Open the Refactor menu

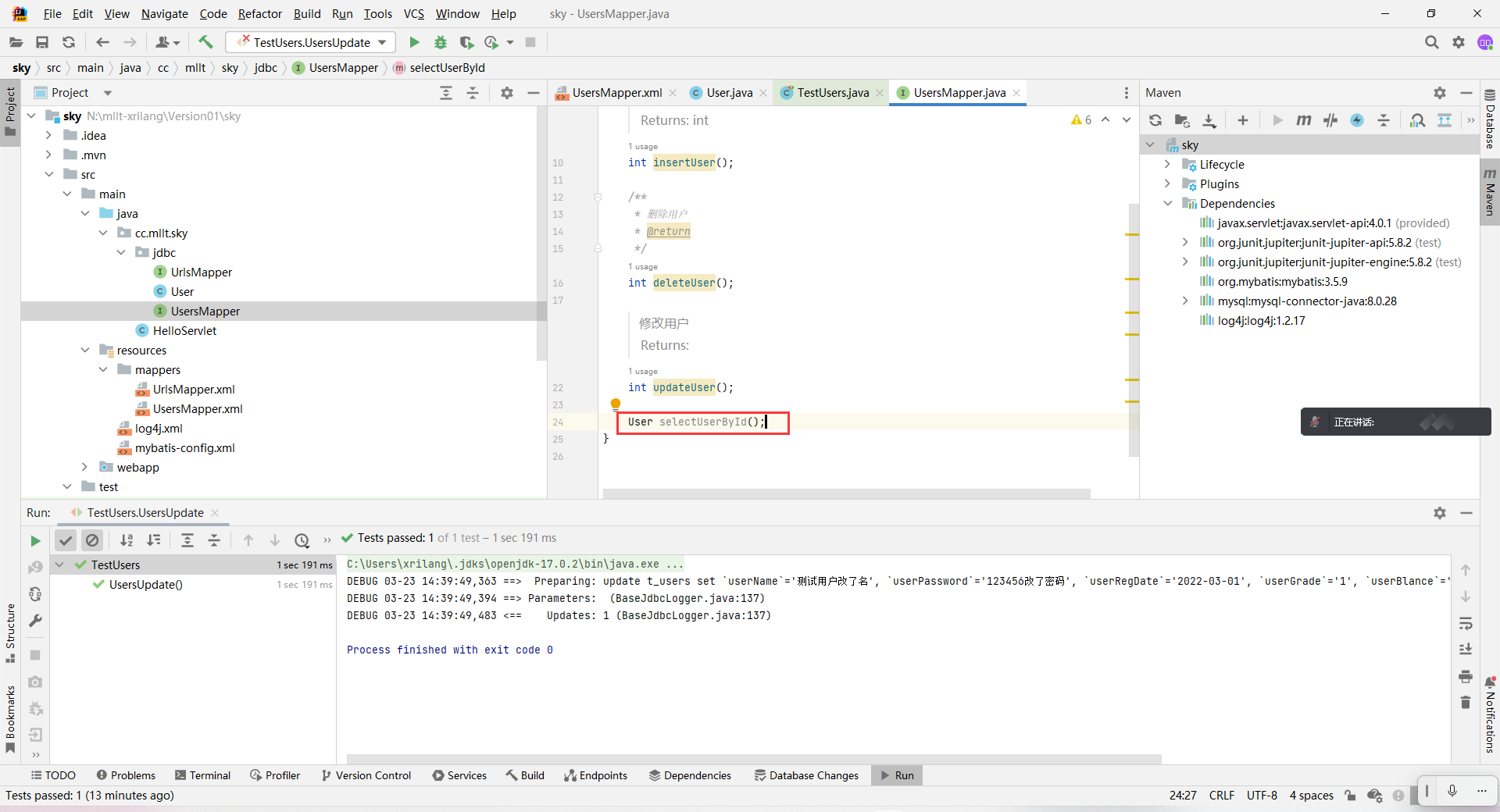click(260, 14)
